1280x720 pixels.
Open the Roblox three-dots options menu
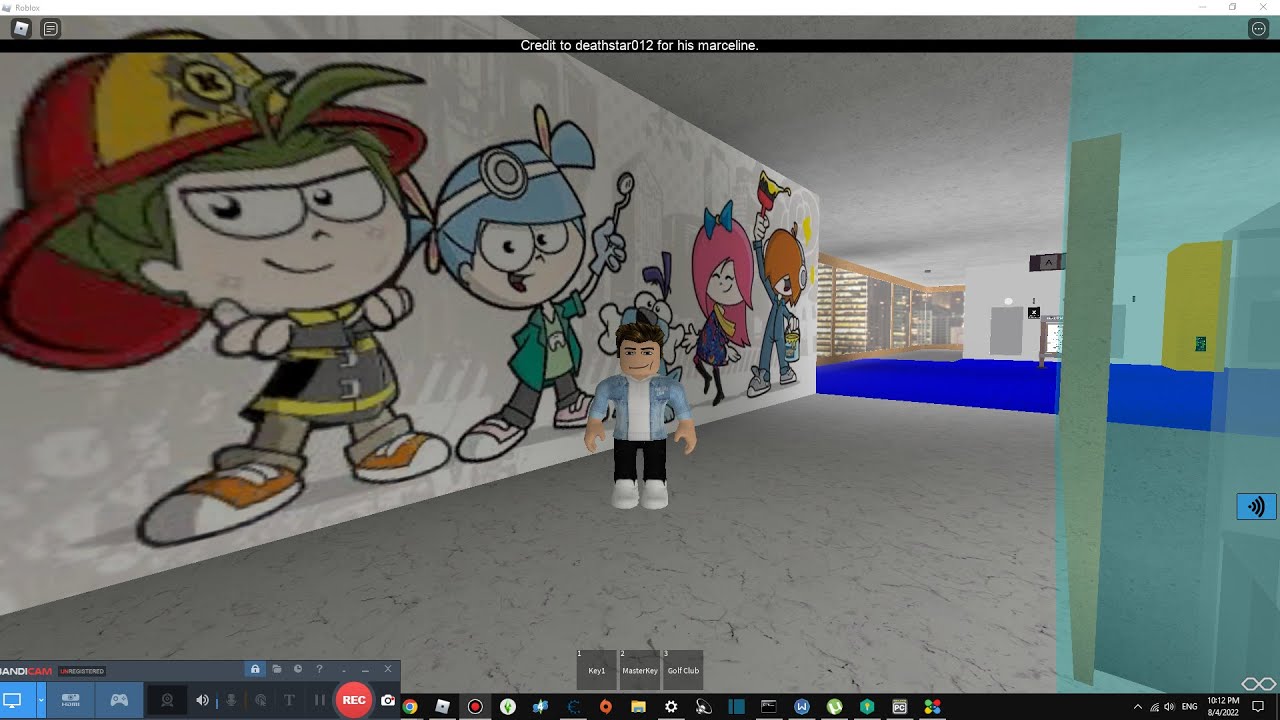tap(1259, 28)
